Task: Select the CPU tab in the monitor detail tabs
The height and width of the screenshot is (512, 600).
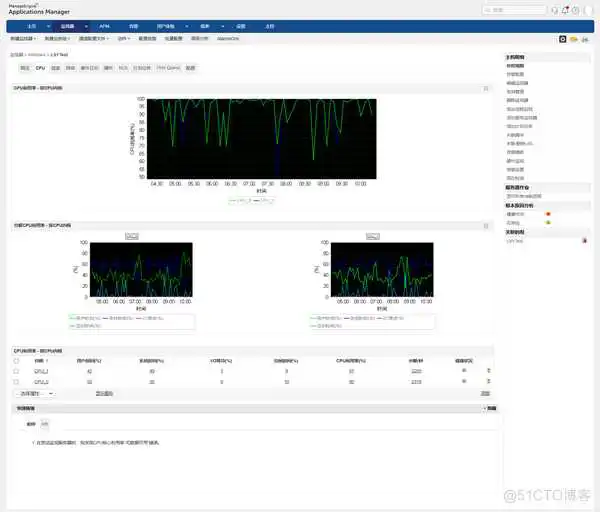Action: pyautogui.click(x=40, y=68)
